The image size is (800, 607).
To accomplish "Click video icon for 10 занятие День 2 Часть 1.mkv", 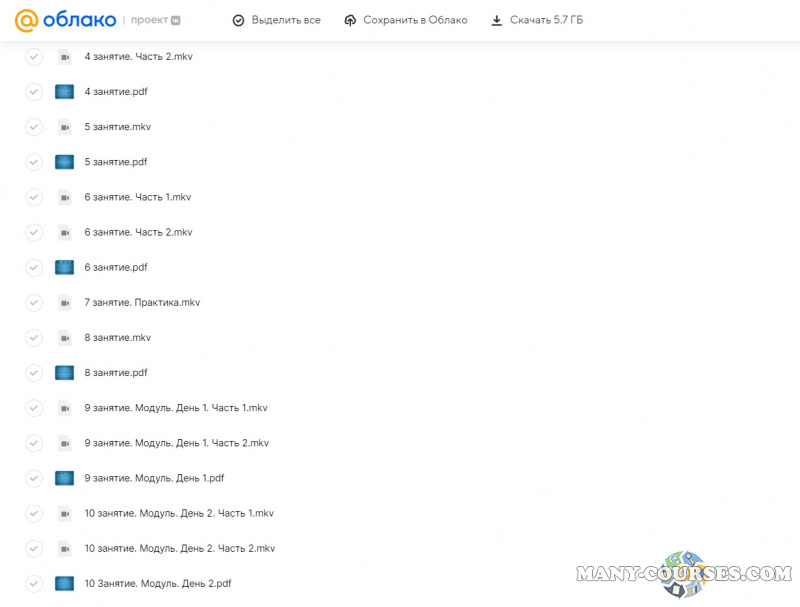I will pyautogui.click(x=65, y=513).
